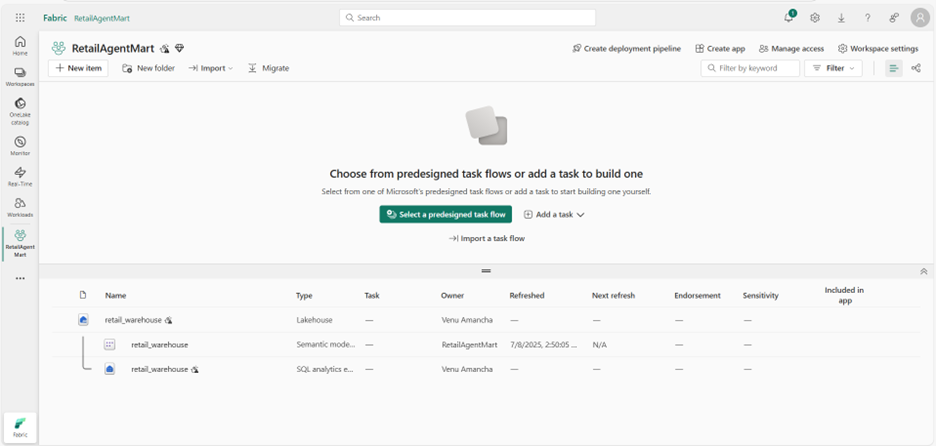Image resolution: width=936 pixels, height=446 pixels.
Task: Click the Task column header
Action: tap(372, 296)
